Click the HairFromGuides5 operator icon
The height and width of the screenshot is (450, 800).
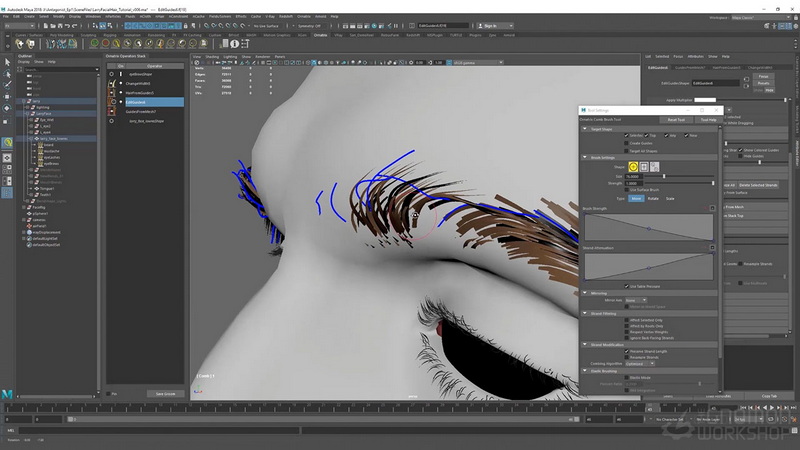click(x=111, y=93)
